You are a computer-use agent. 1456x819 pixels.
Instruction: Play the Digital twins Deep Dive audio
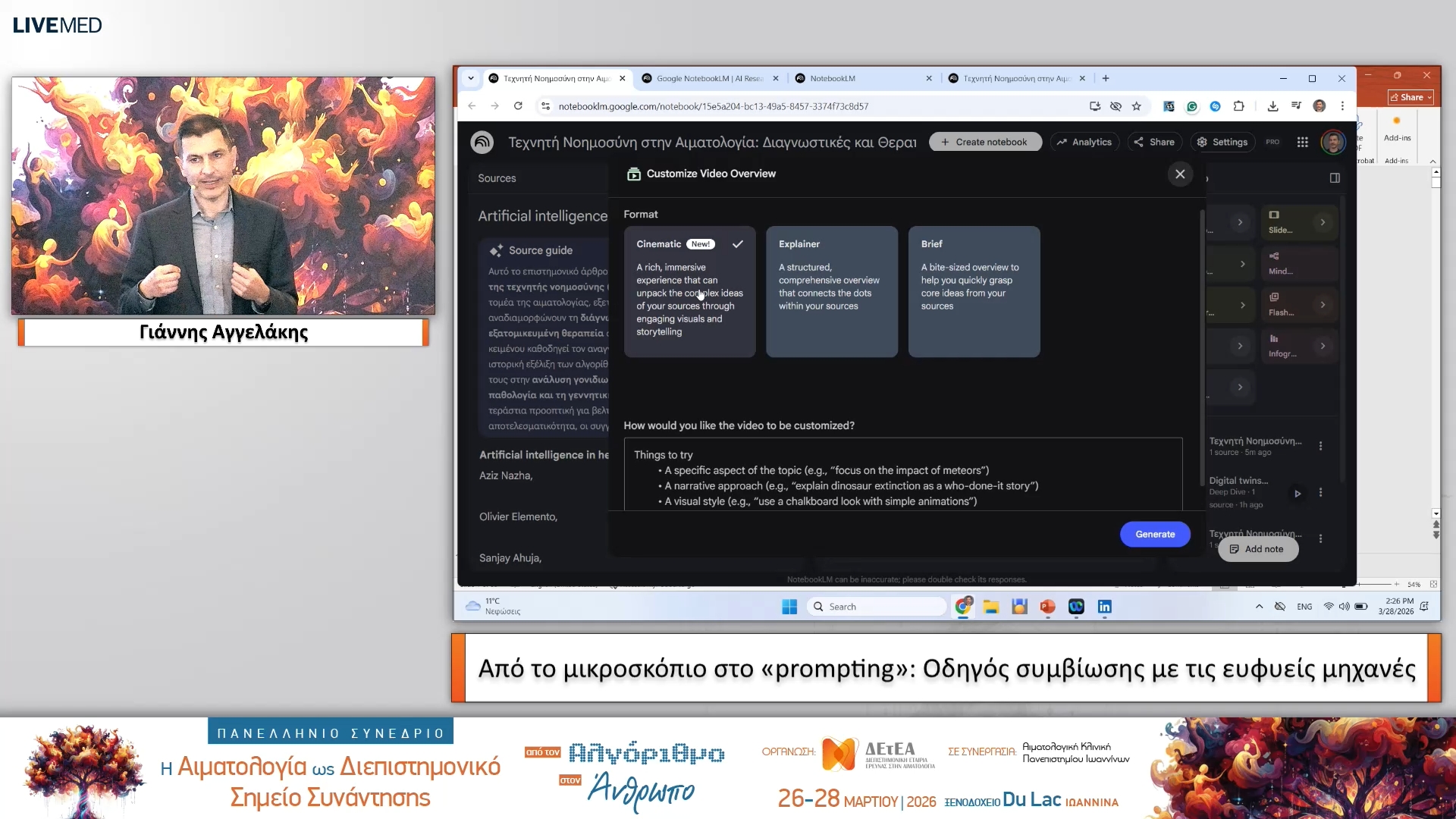click(1298, 494)
